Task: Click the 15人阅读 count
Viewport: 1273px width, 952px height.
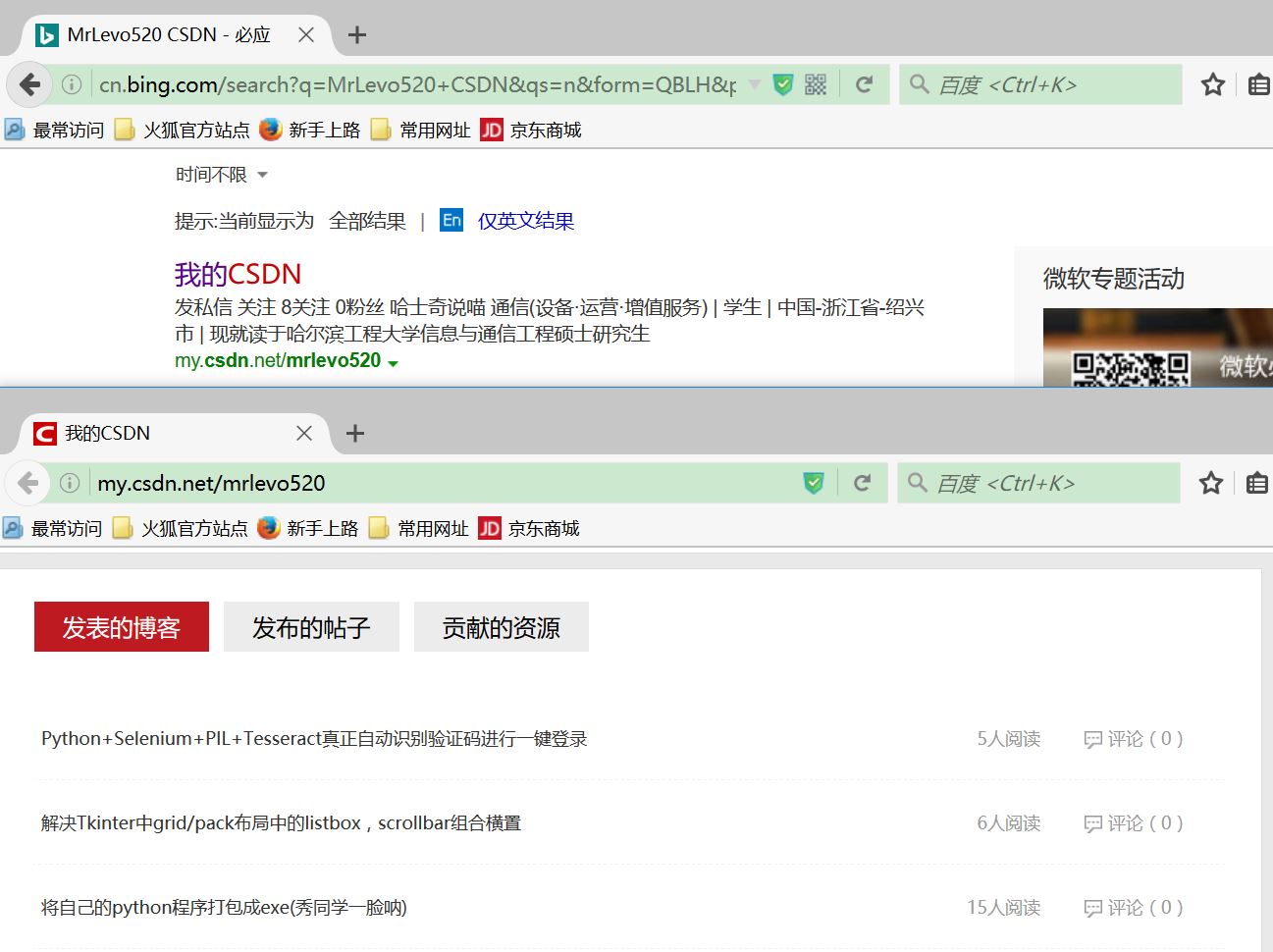Action: [x=1004, y=908]
